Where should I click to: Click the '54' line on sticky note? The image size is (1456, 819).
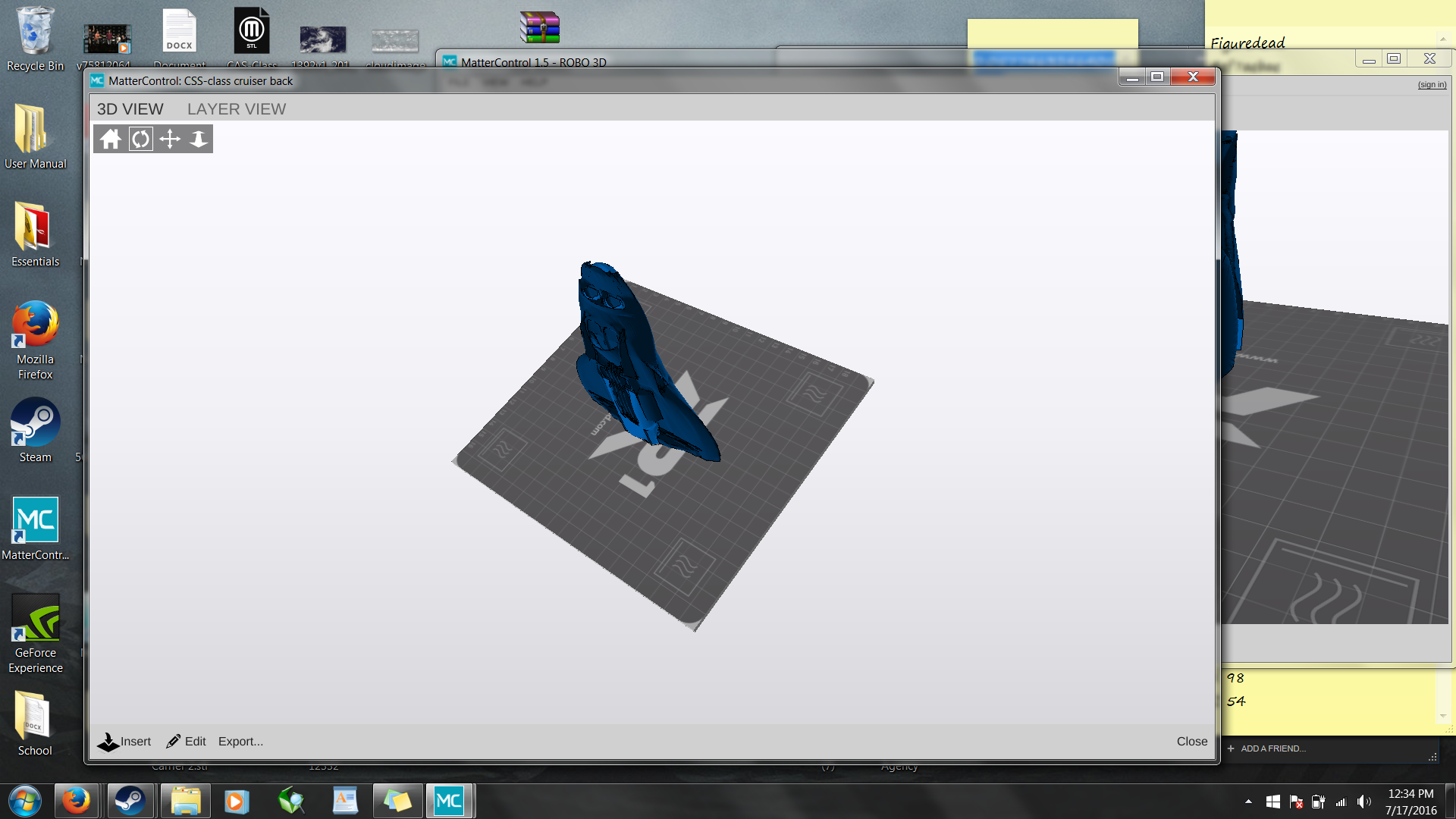[1236, 701]
